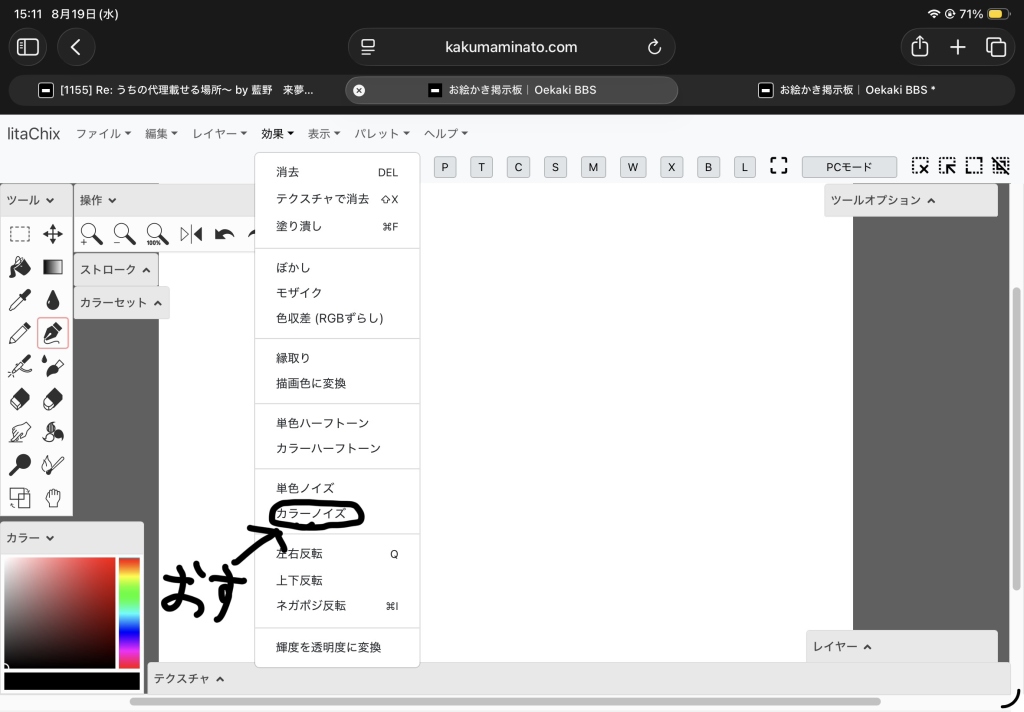Choose カラーノイズ from effects menu
Screen dimensions: 1024x712
[x=337, y=513]
